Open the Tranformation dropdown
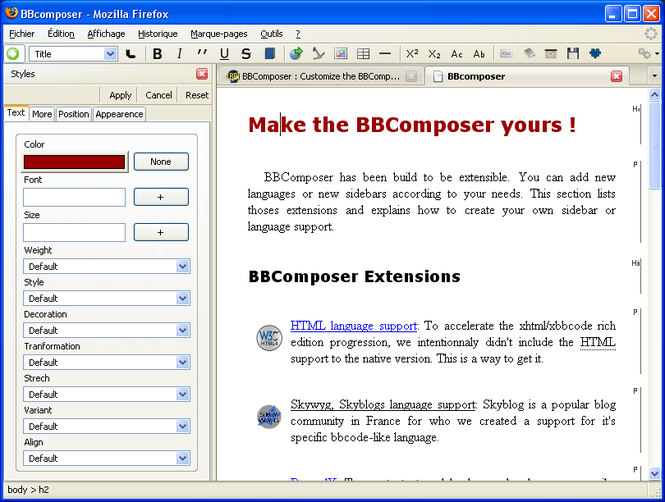Viewport: 665px width, 502px height. point(106,363)
